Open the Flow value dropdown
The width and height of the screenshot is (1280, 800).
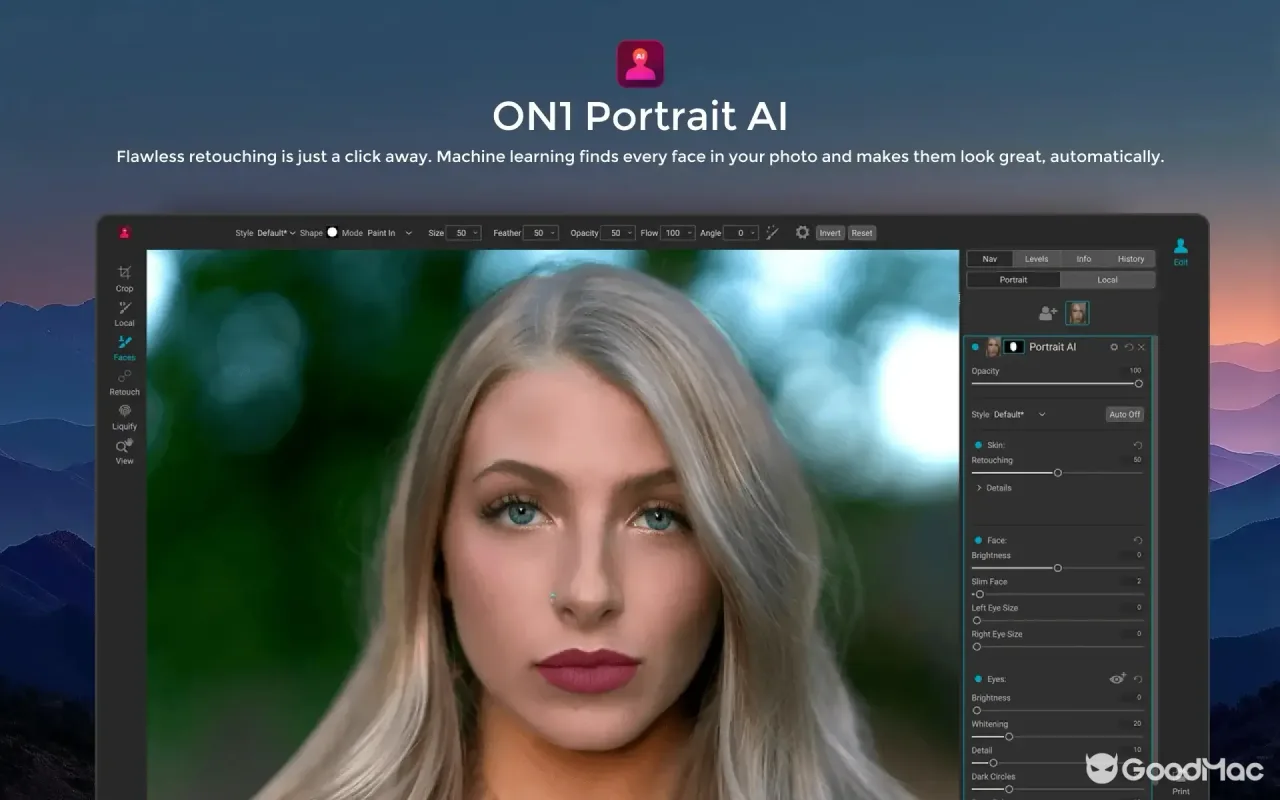click(x=678, y=233)
